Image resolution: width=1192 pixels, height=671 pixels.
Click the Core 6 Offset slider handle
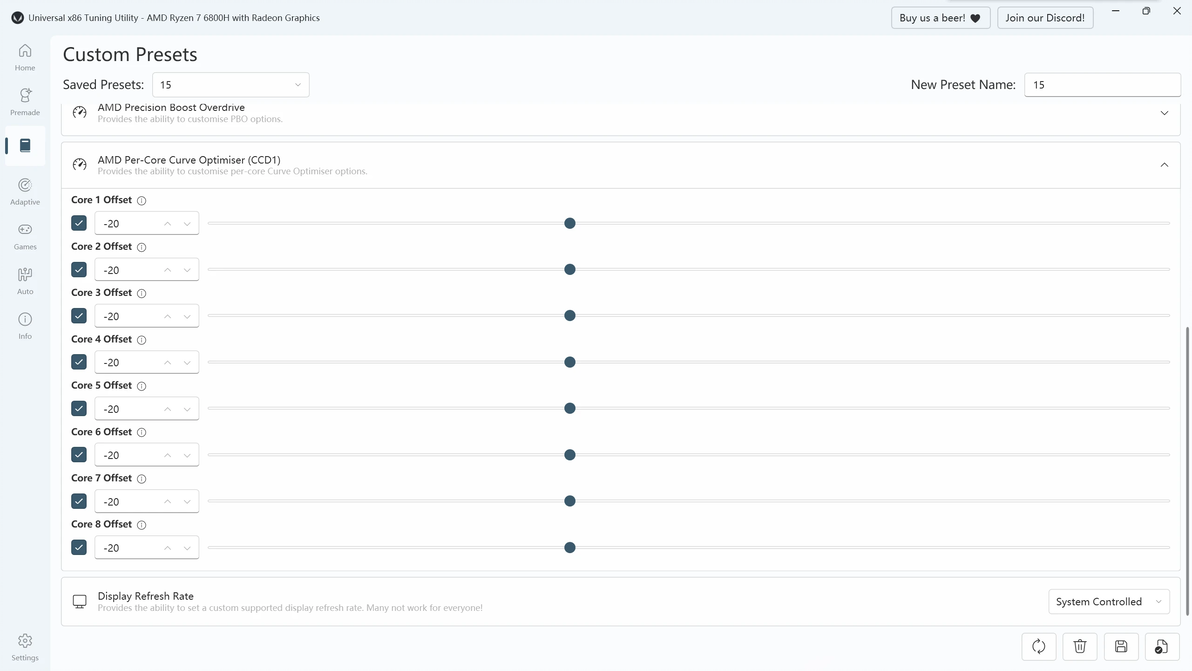pyautogui.click(x=569, y=455)
